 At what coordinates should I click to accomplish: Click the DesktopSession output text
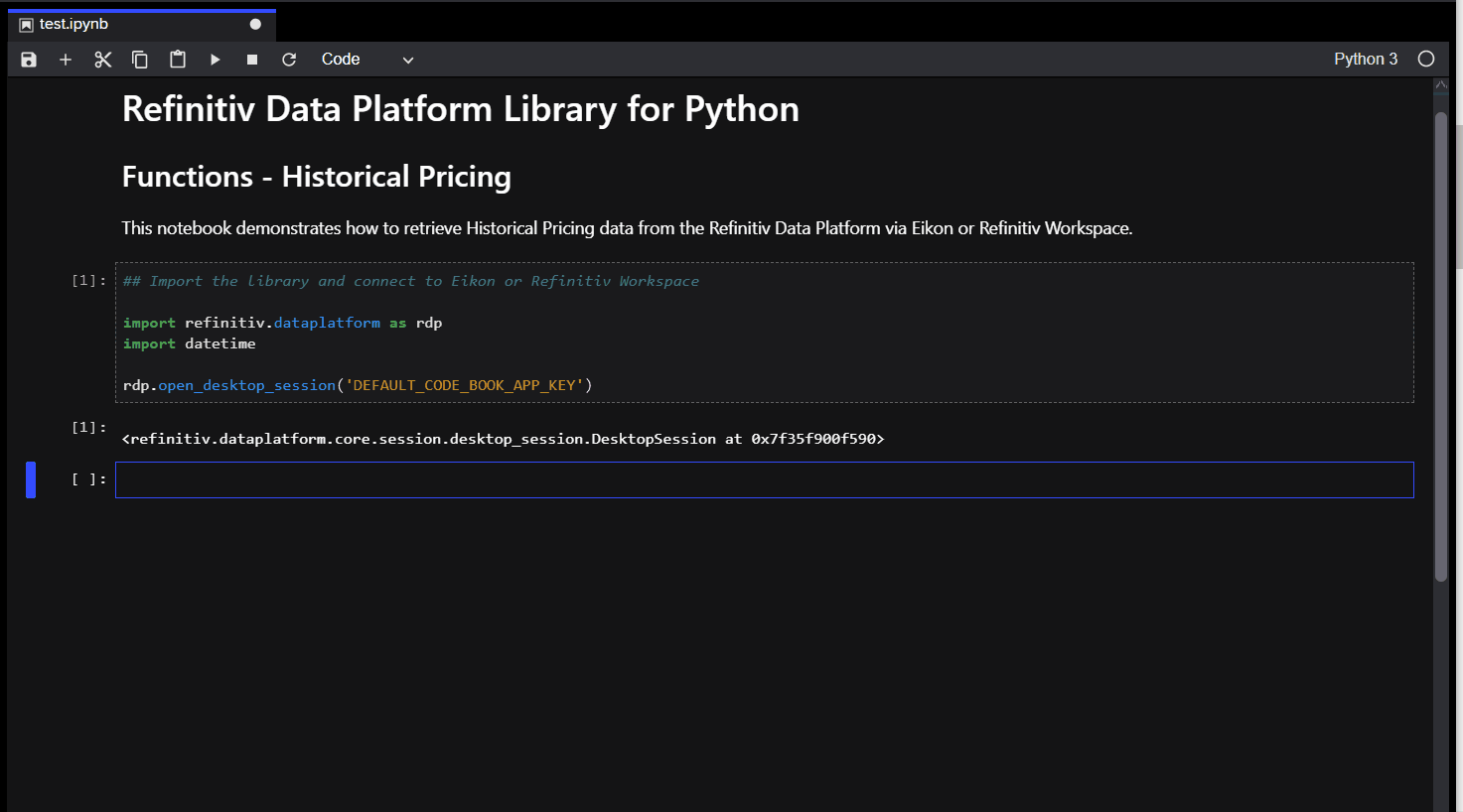click(503, 439)
